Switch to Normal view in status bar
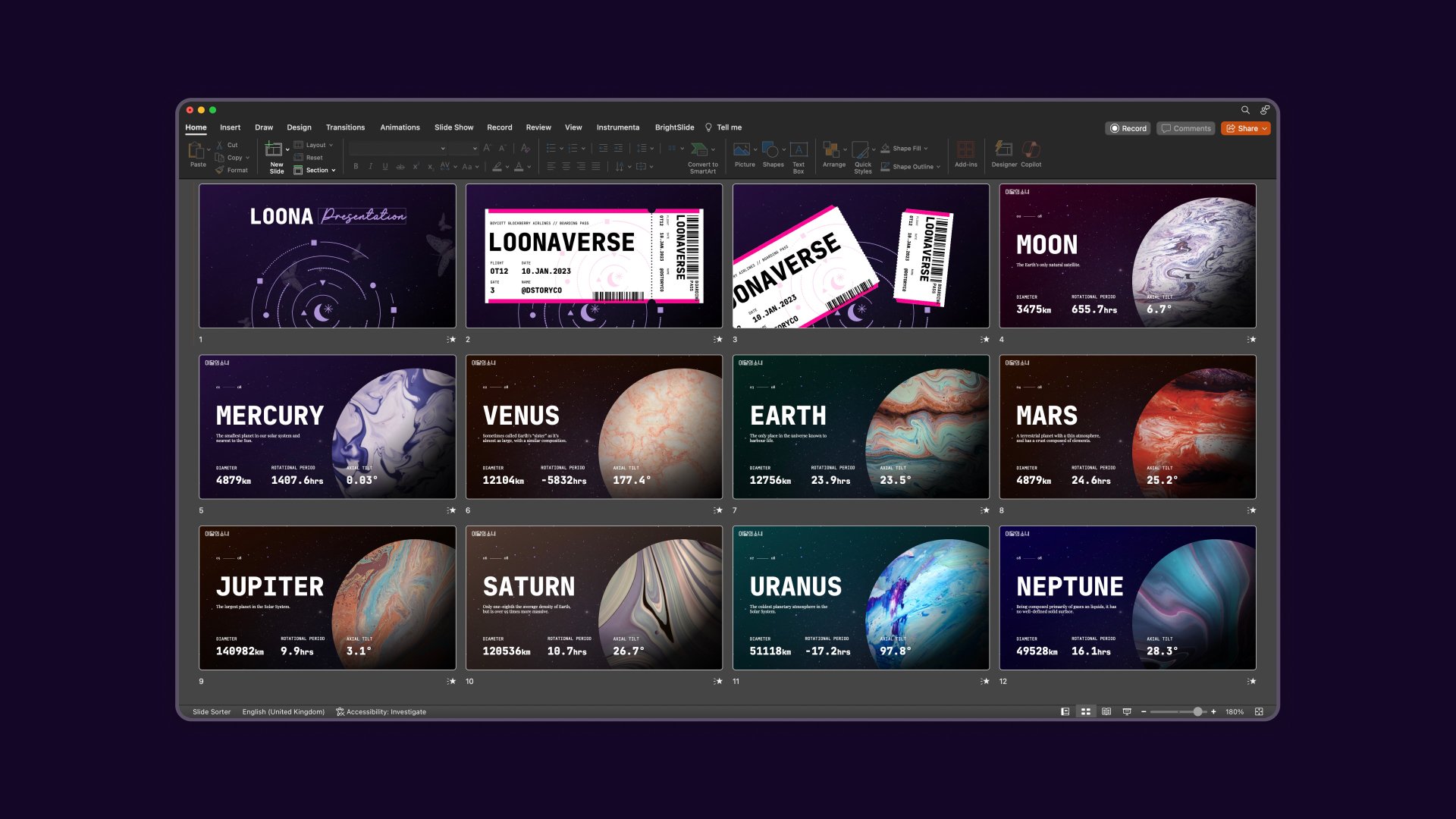This screenshot has height=819, width=1456. point(1065,712)
